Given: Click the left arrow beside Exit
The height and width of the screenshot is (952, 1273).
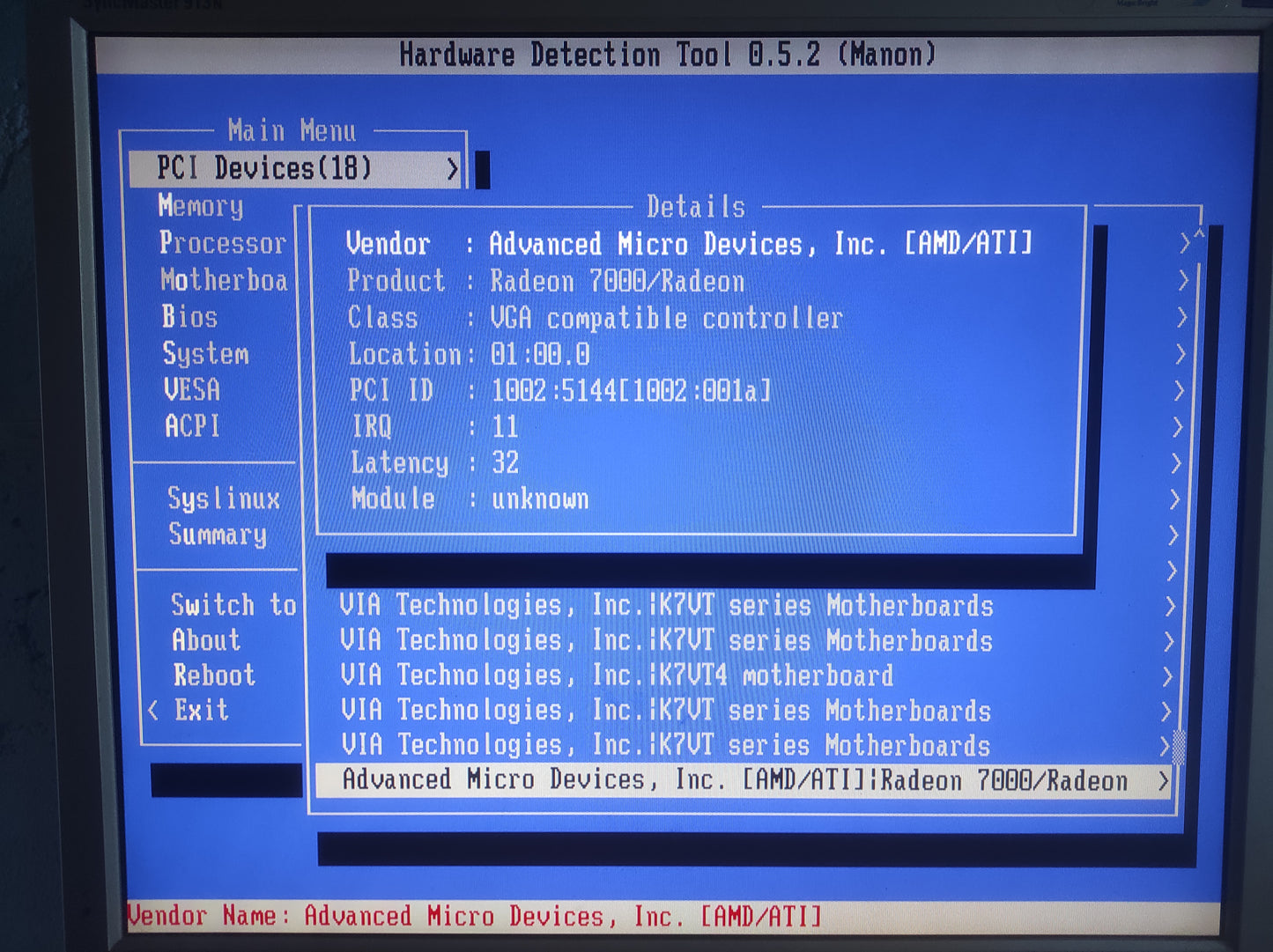Looking at the screenshot, I should click(154, 710).
